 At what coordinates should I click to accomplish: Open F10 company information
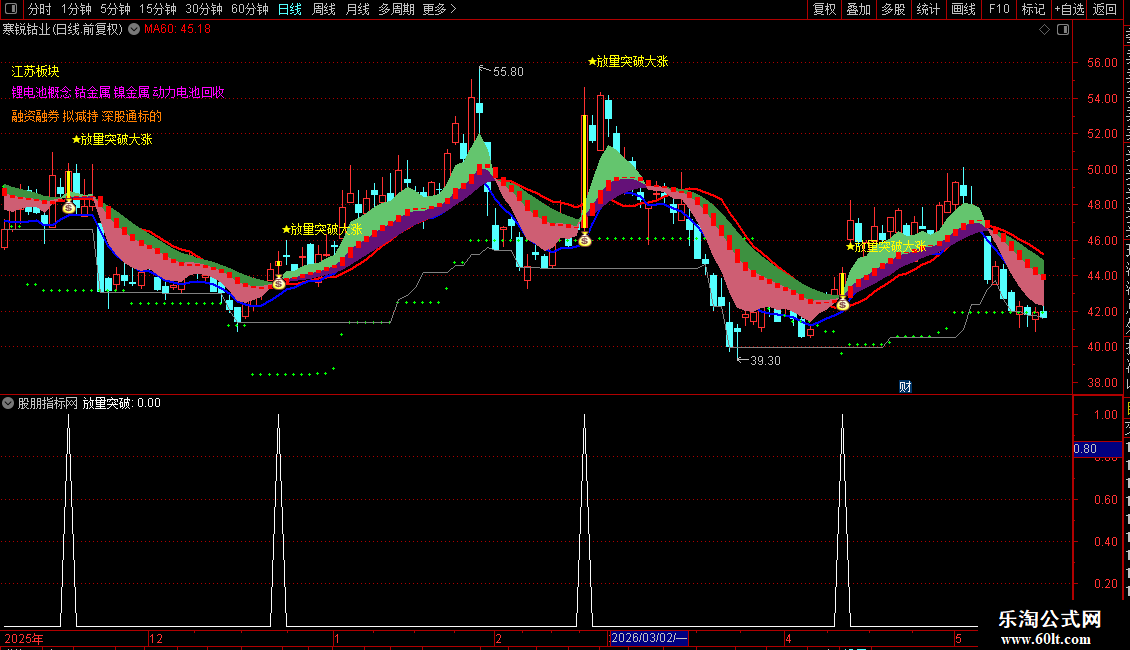pyautogui.click(x=999, y=9)
